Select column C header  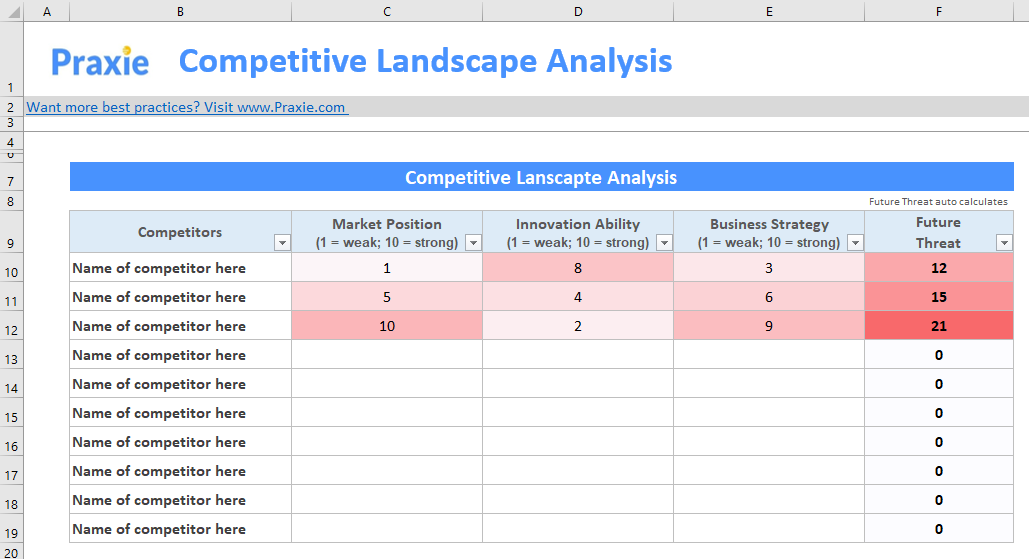point(387,11)
